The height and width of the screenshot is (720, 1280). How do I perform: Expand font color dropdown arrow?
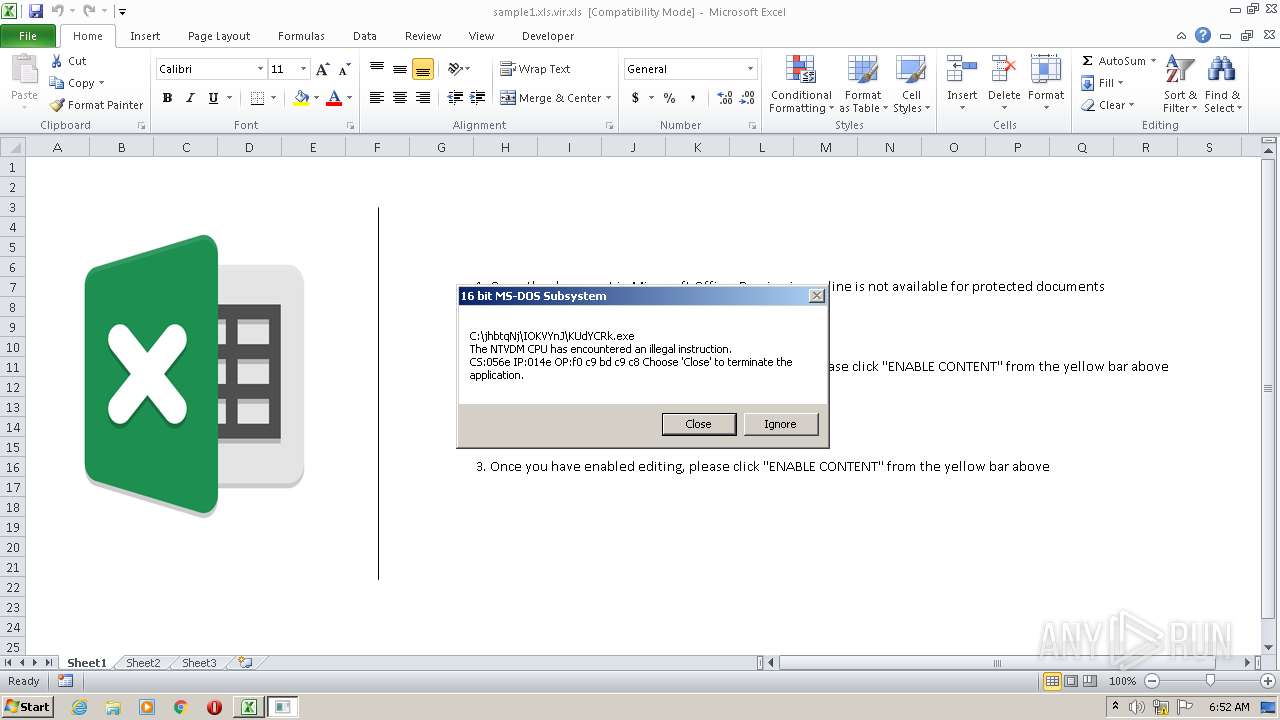pos(349,98)
